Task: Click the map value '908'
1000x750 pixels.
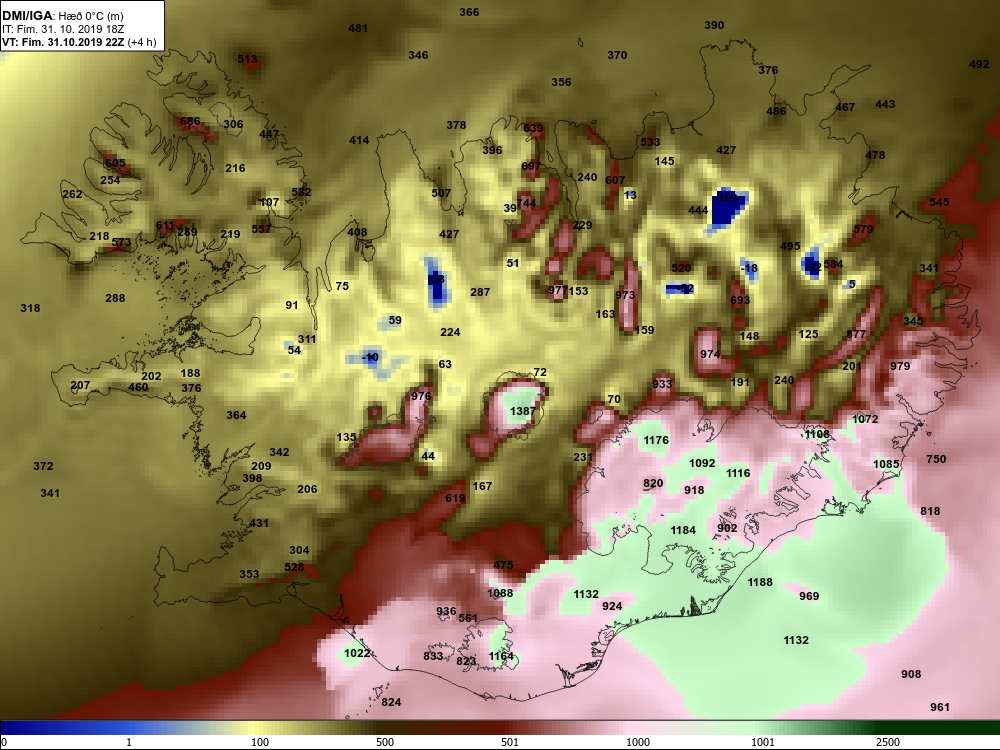Action: [911, 674]
